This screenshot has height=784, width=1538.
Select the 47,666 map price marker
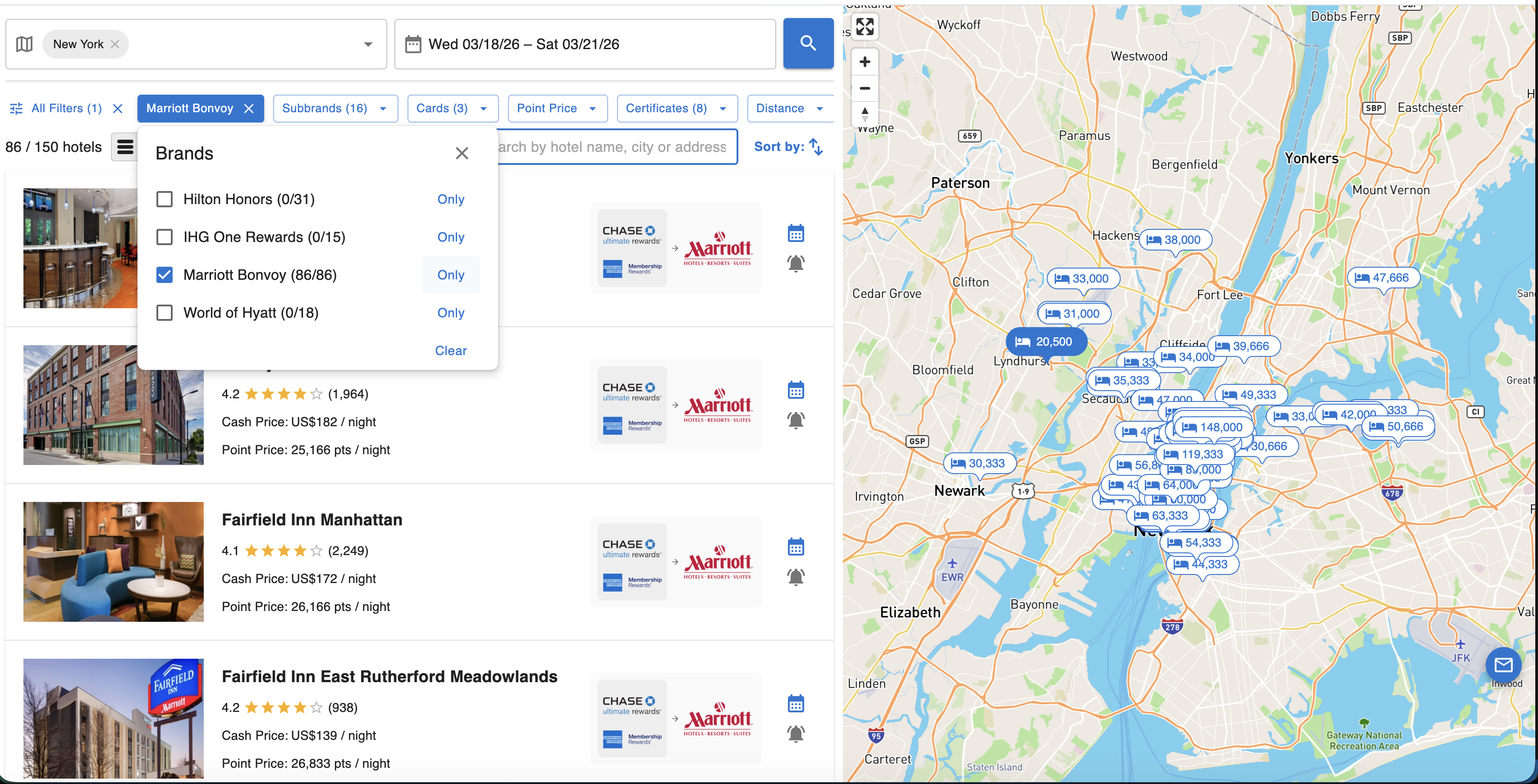tap(1383, 278)
